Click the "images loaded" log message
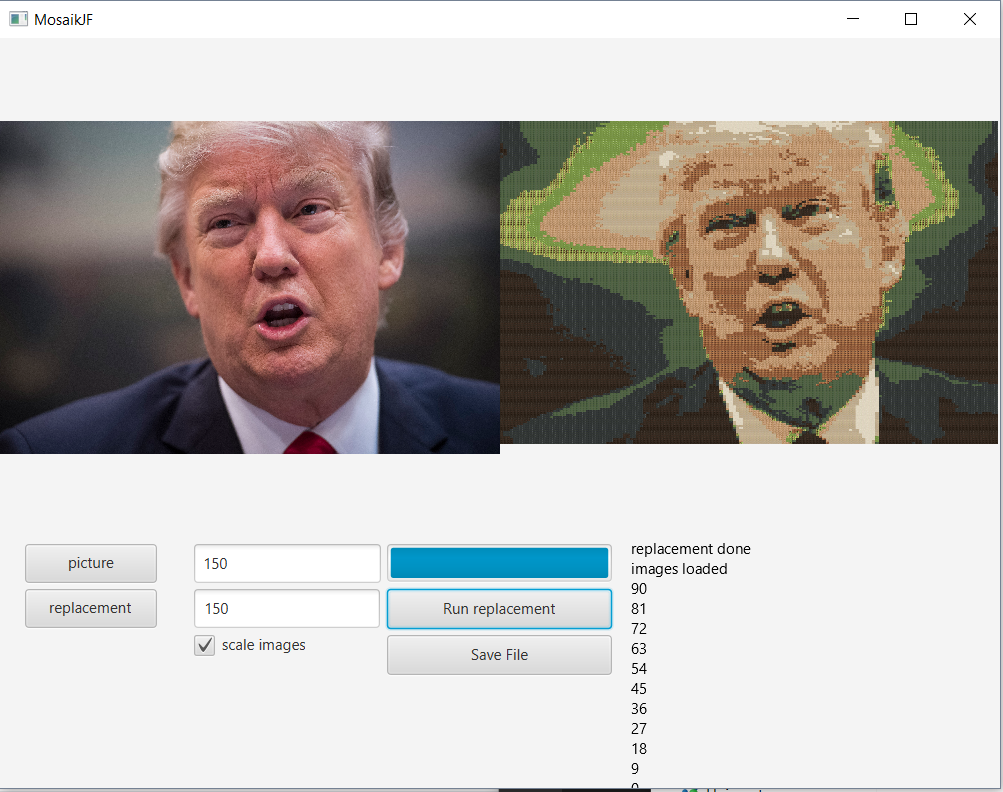The height and width of the screenshot is (792, 1003). (x=679, y=569)
